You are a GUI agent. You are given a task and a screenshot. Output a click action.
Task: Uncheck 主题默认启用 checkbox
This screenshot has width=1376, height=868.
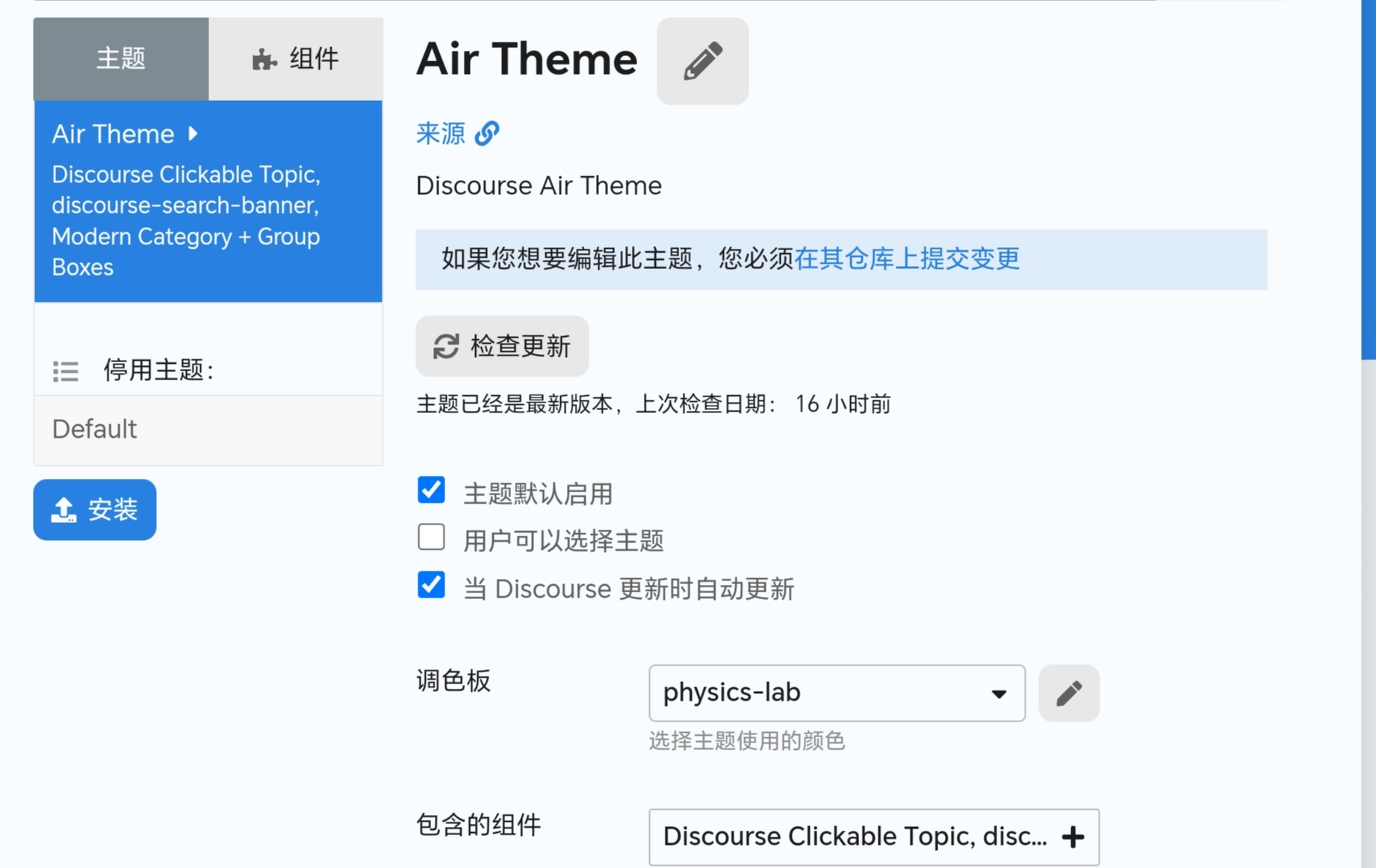tap(431, 490)
